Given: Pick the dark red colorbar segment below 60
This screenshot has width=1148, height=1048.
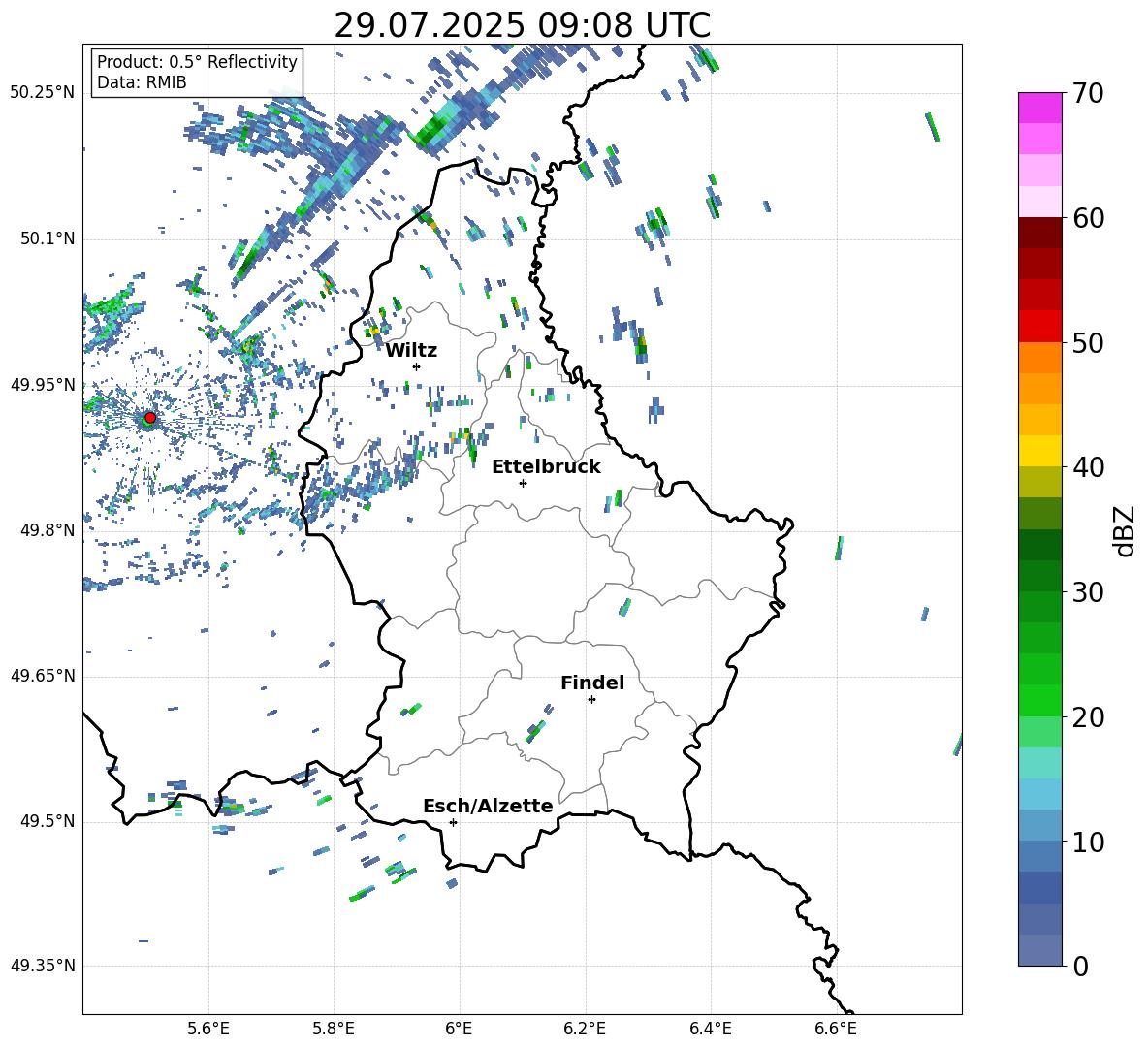Looking at the screenshot, I should click(x=1039, y=233).
